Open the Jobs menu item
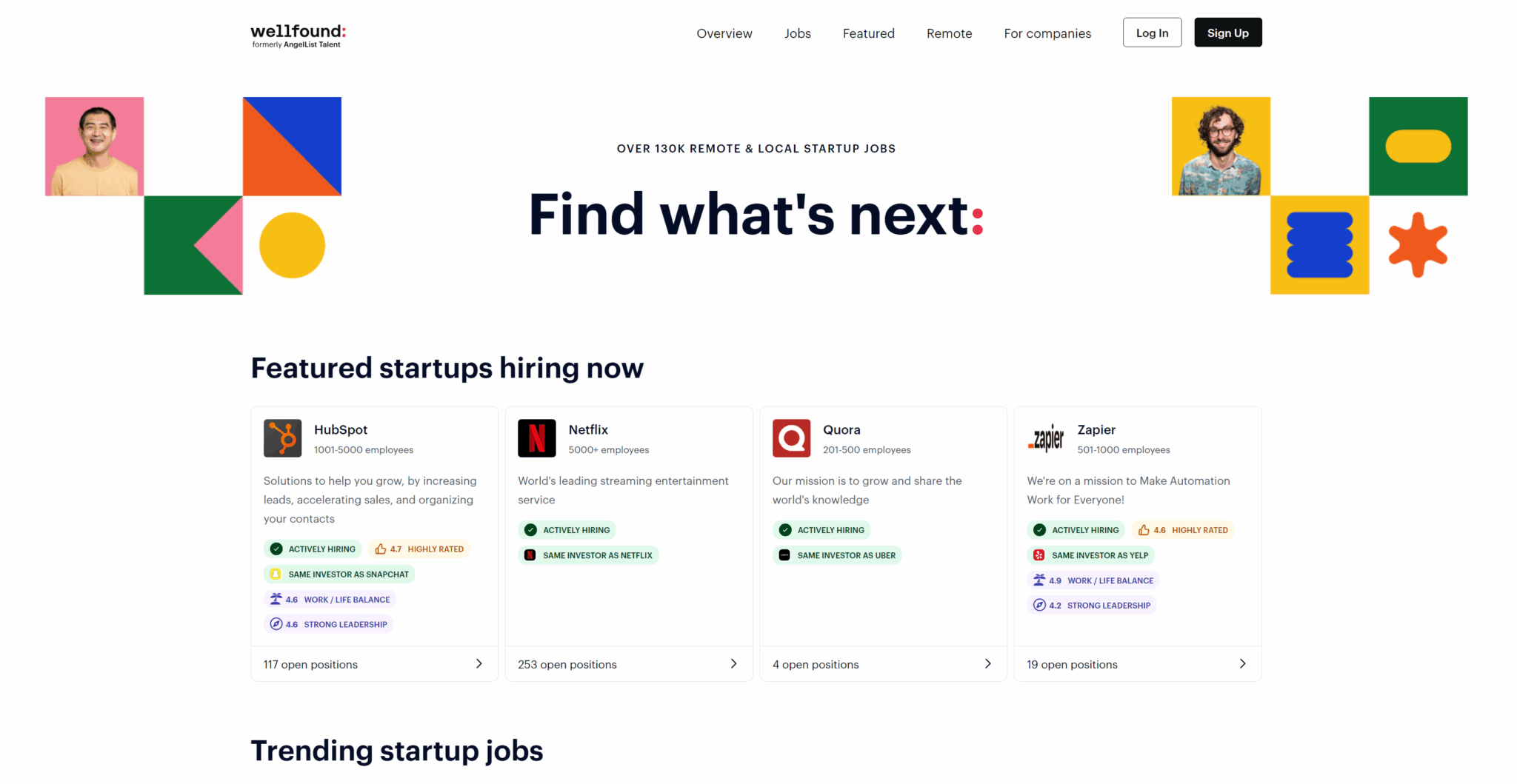The image size is (1517, 784). (x=797, y=33)
